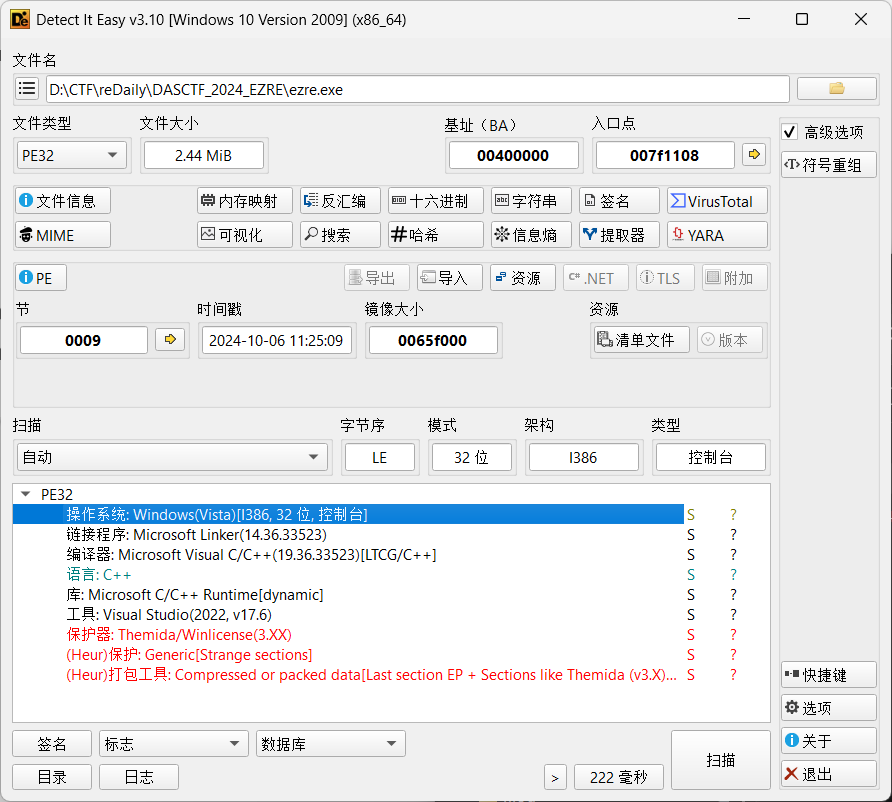Click the S link on 链接程序 row
The width and height of the screenshot is (892, 802).
pyautogui.click(x=691, y=535)
